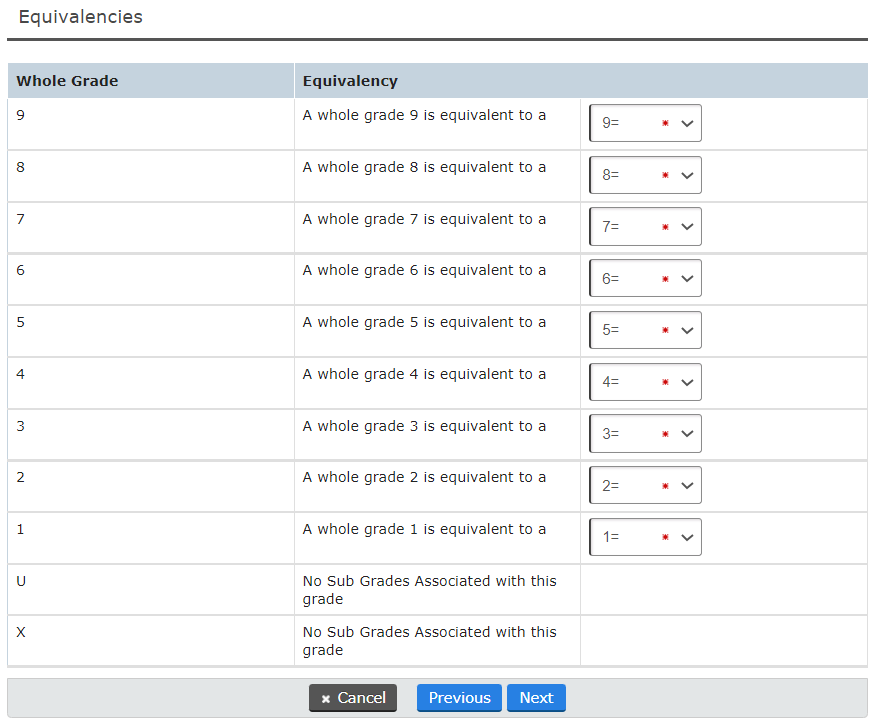Expand the 1= equivalency selector
The width and height of the screenshot is (875, 726).
point(644,537)
